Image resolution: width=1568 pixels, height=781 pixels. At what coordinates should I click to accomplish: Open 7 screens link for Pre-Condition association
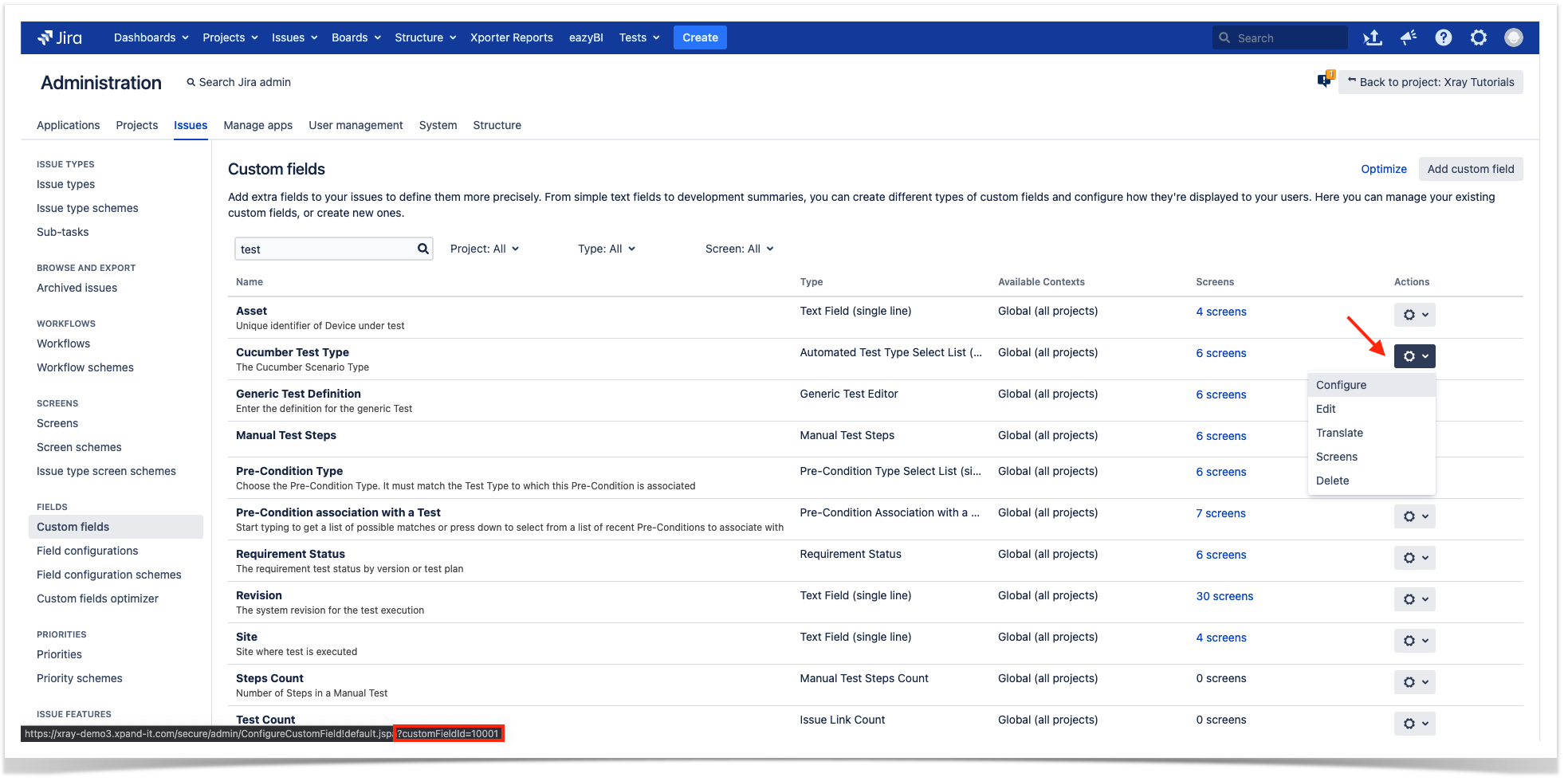coord(1220,513)
